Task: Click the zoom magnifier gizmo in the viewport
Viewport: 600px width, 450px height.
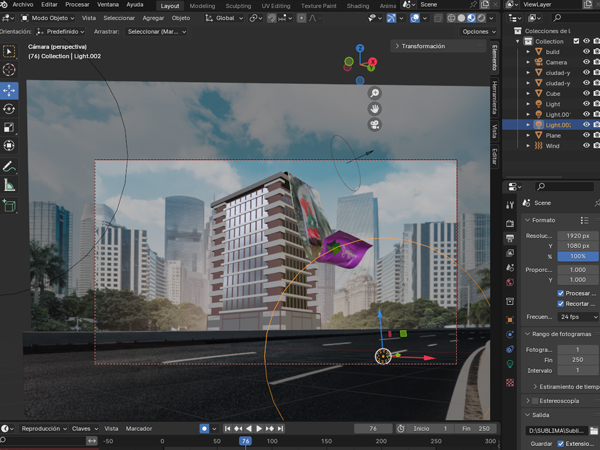Action: click(374, 94)
